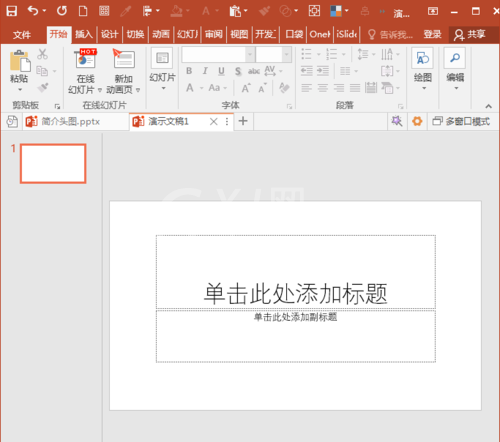Click the 告诉我 Tell me search box
The height and width of the screenshot is (442, 500).
(390, 34)
